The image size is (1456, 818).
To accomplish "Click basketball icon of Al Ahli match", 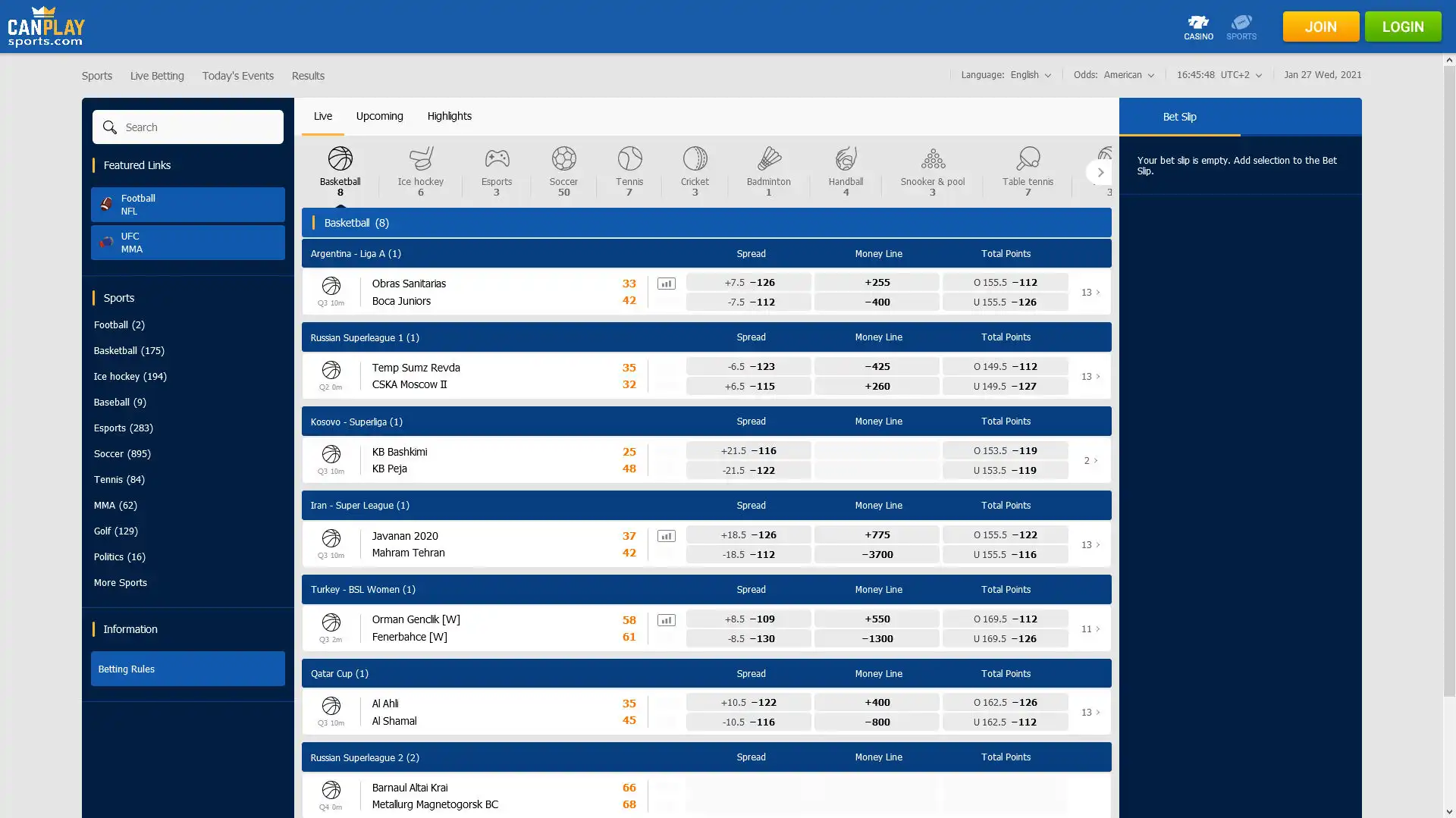I will coord(331,706).
